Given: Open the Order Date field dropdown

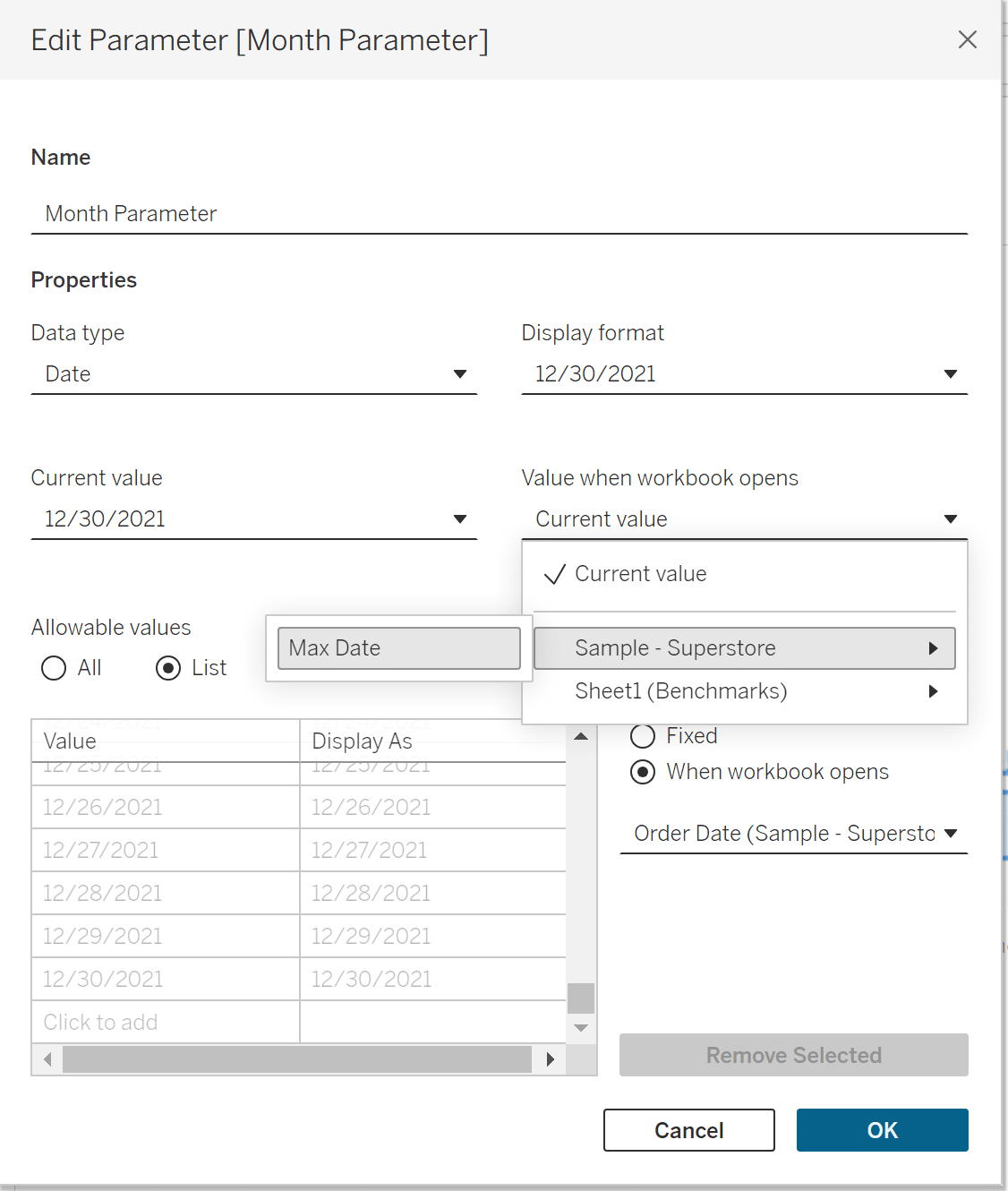Looking at the screenshot, I should 793,834.
